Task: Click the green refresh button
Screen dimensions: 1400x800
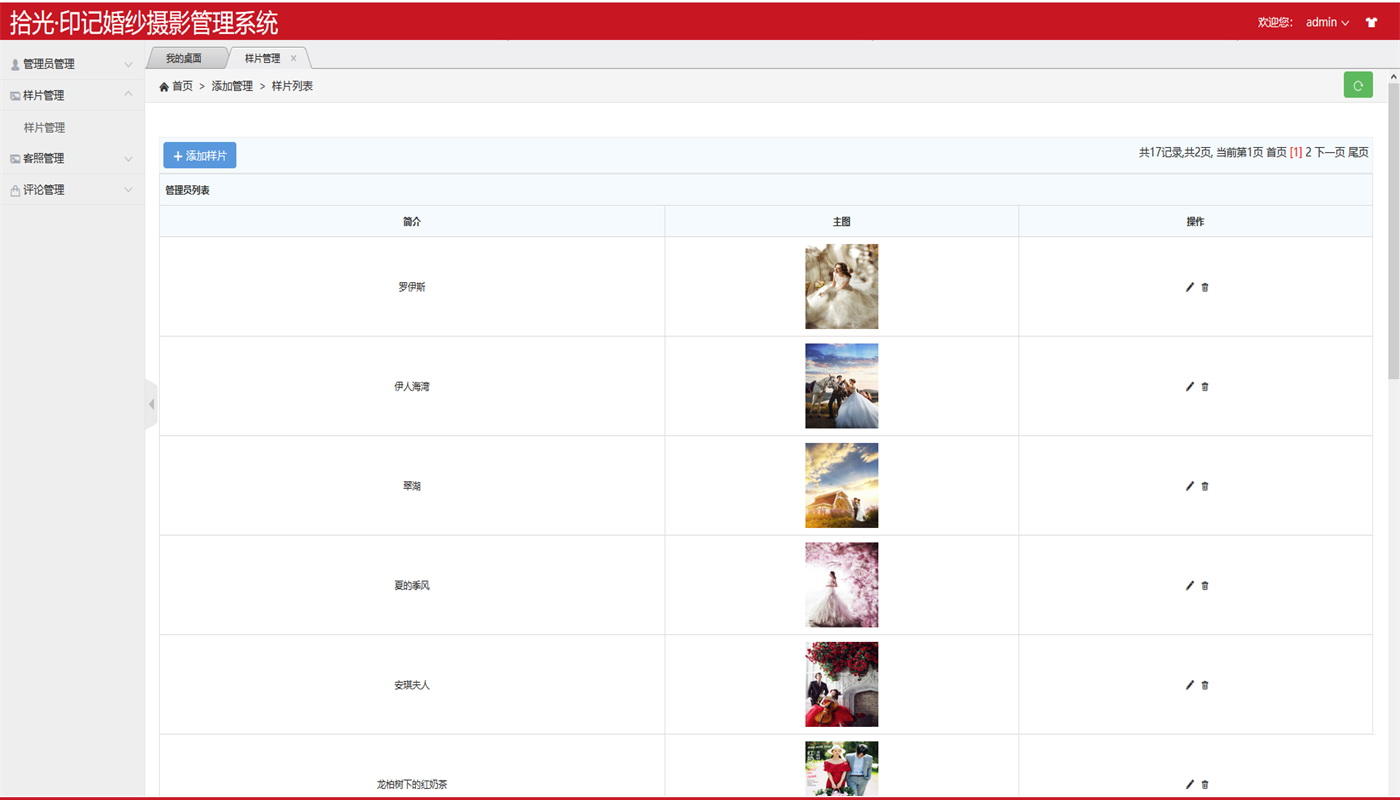Action: 1357,86
